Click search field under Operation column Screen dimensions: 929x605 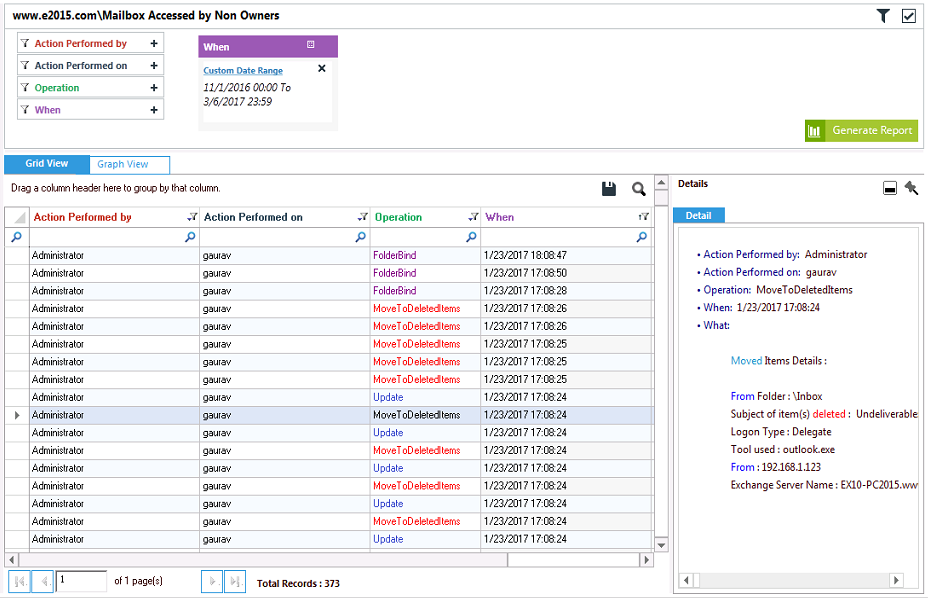click(x=425, y=237)
